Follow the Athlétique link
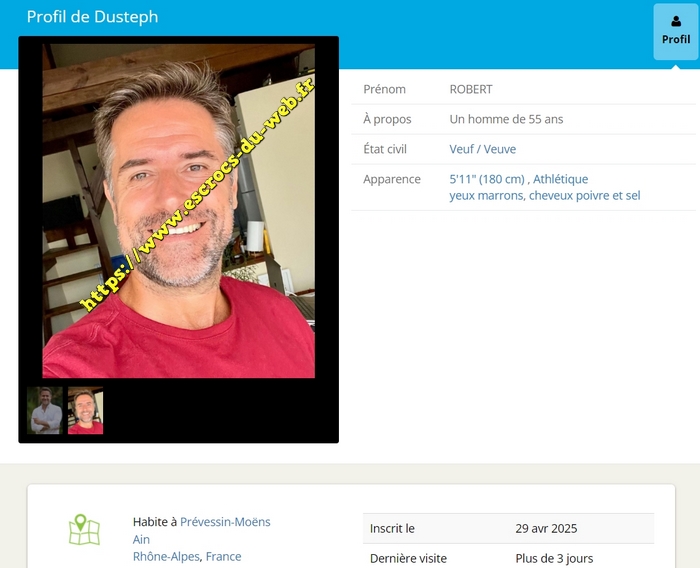Image resolution: width=700 pixels, height=568 pixels. click(x=561, y=179)
